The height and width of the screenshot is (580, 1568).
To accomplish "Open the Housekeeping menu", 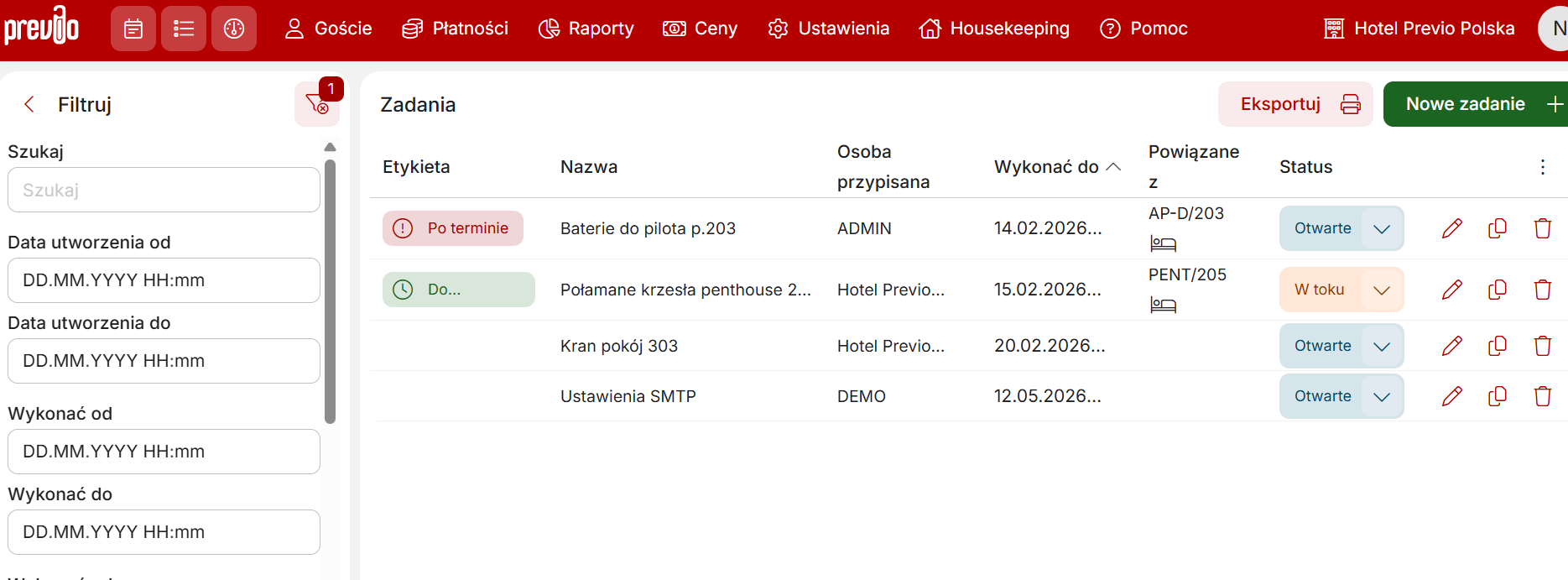I will click(x=994, y=29).
